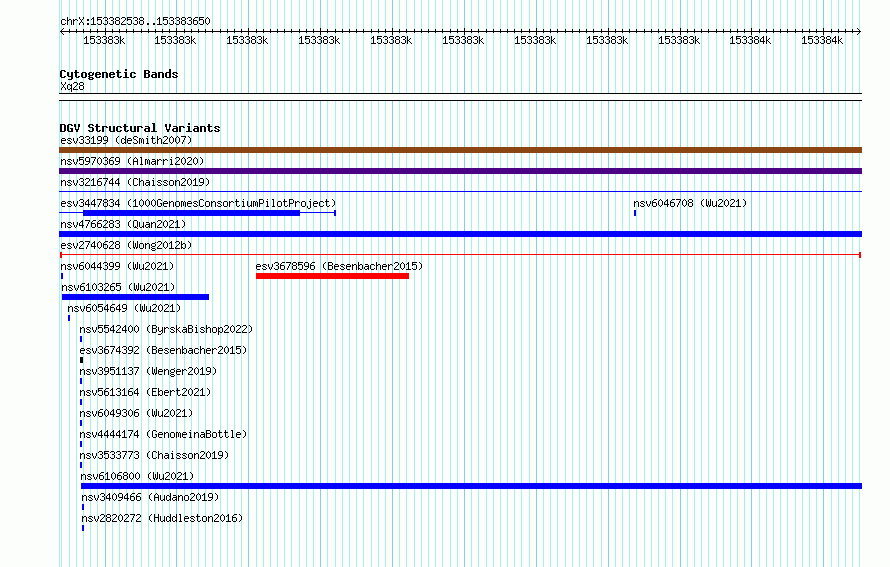
Task: Open esv3678596 (Besenbacher2015) label
Action: click(339, 266)
